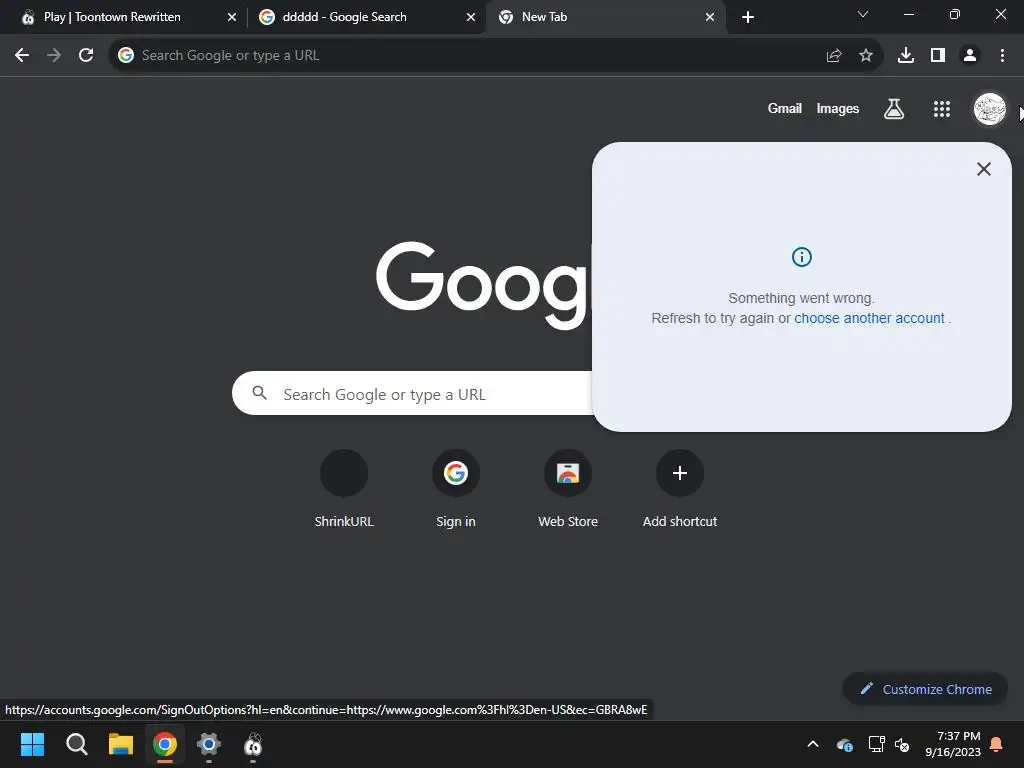Screen dimensions: 1024x768
Task: Open Chrome downloads icon
Action: (x=906, y=56)
